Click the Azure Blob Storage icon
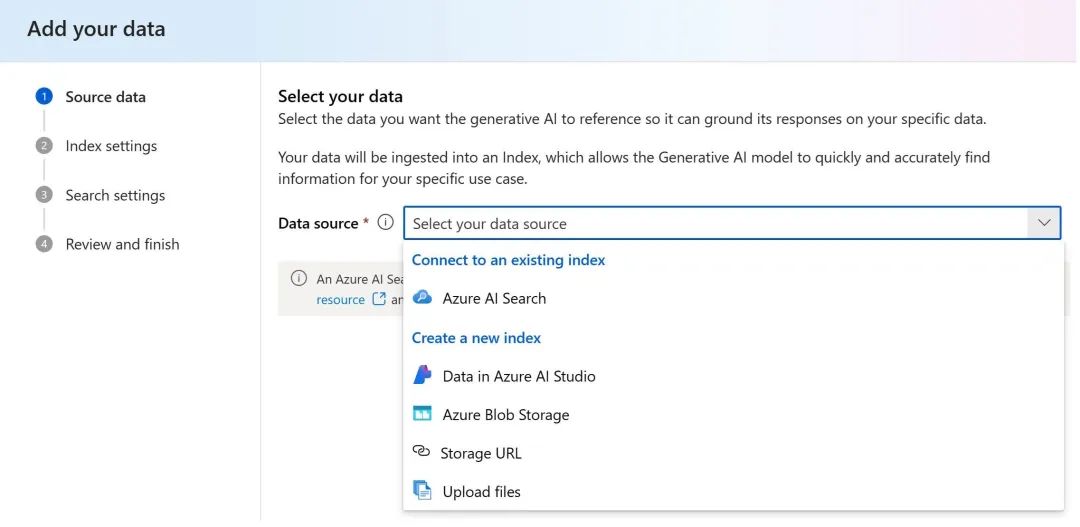The image size is (1080, 527). click(422, 414)
